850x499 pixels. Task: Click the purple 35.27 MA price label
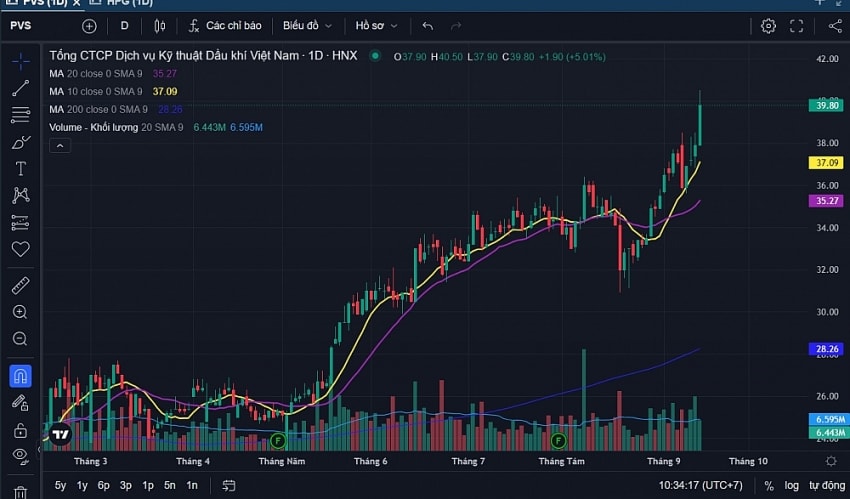click(x=826, y=201)
